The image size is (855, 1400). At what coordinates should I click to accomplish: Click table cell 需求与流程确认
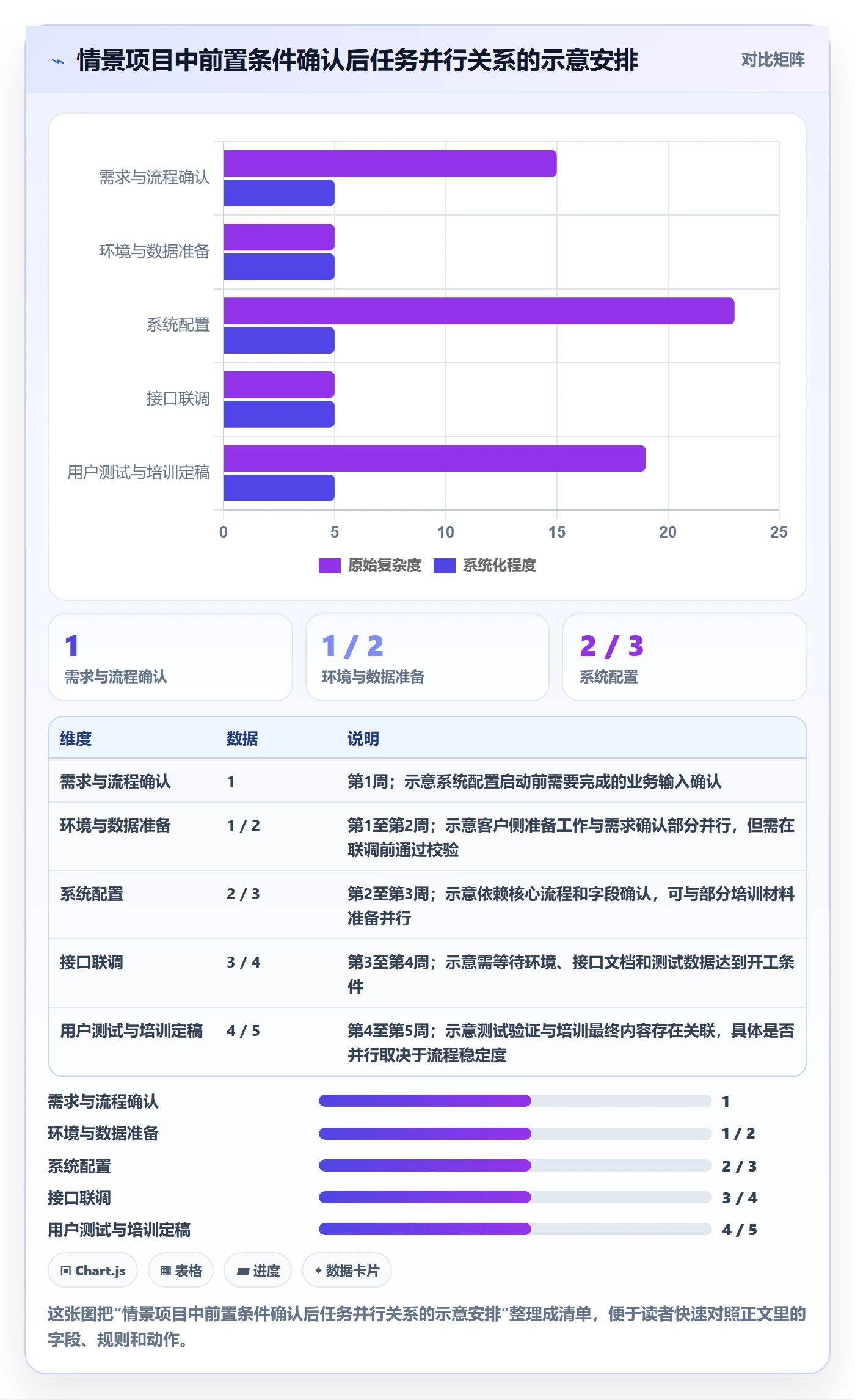[115, 781]
